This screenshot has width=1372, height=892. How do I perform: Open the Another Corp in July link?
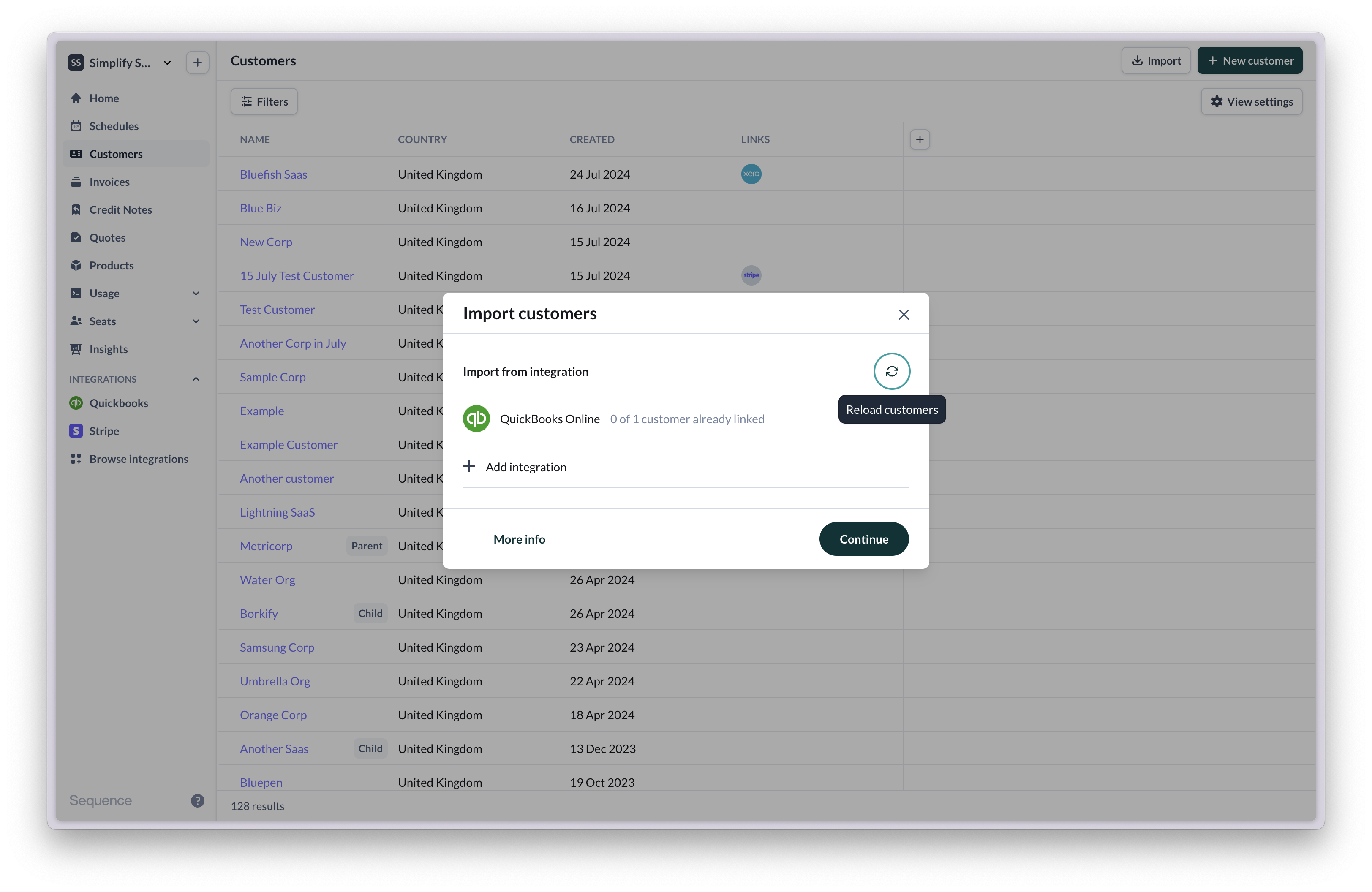pos(293,343)
